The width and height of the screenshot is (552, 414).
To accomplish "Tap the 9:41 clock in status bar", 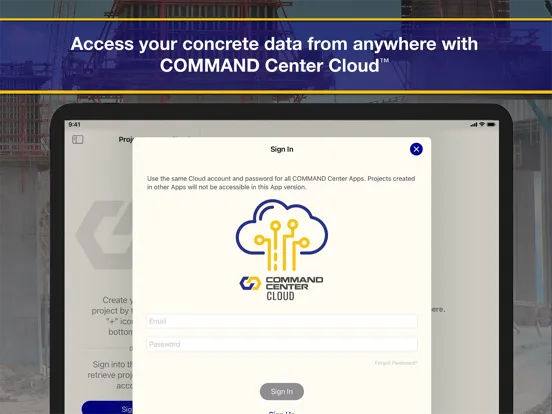I will tap(75, 124).
